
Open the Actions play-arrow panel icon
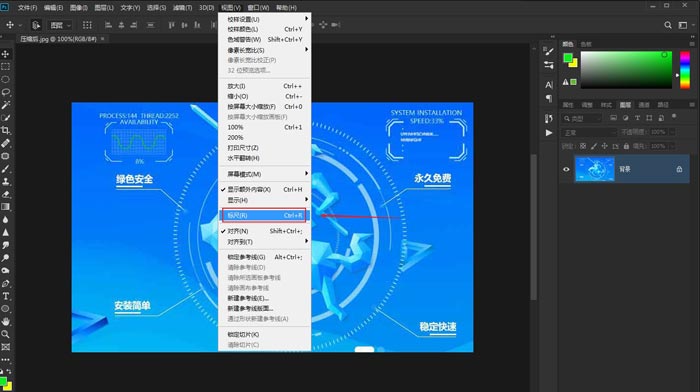click(549, 133)
